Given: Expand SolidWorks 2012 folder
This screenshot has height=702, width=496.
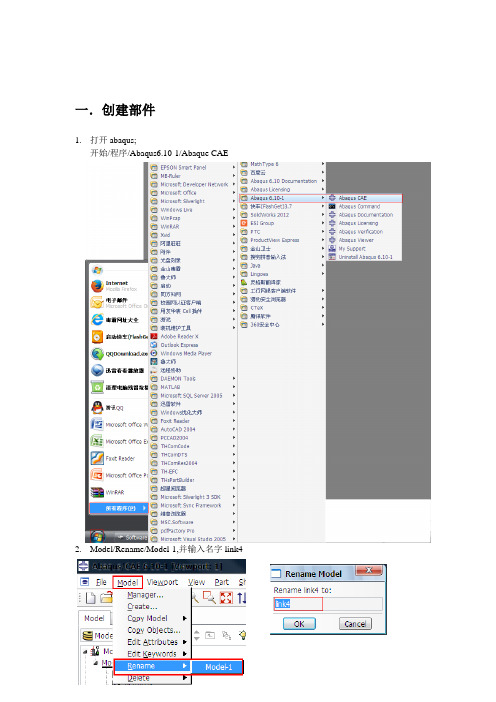Looking at the screenshot, I should point(282,215).
